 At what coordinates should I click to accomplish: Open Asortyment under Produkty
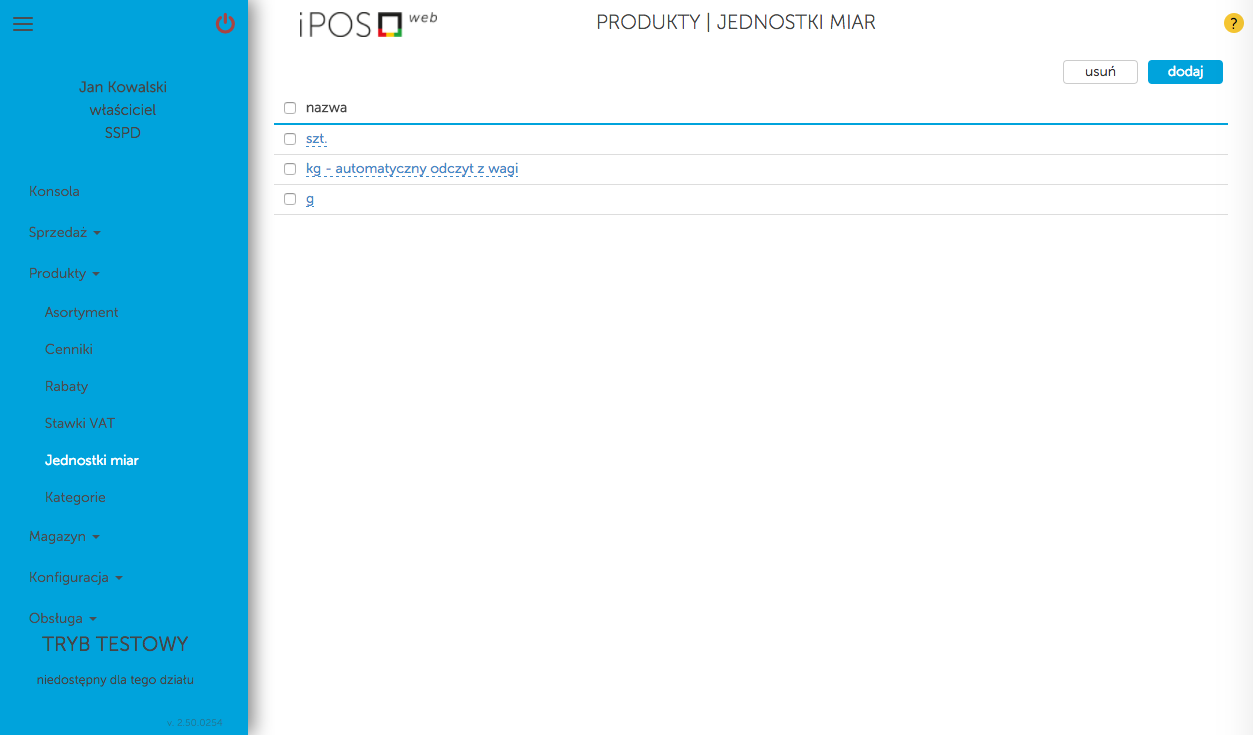tap(82, 313)
